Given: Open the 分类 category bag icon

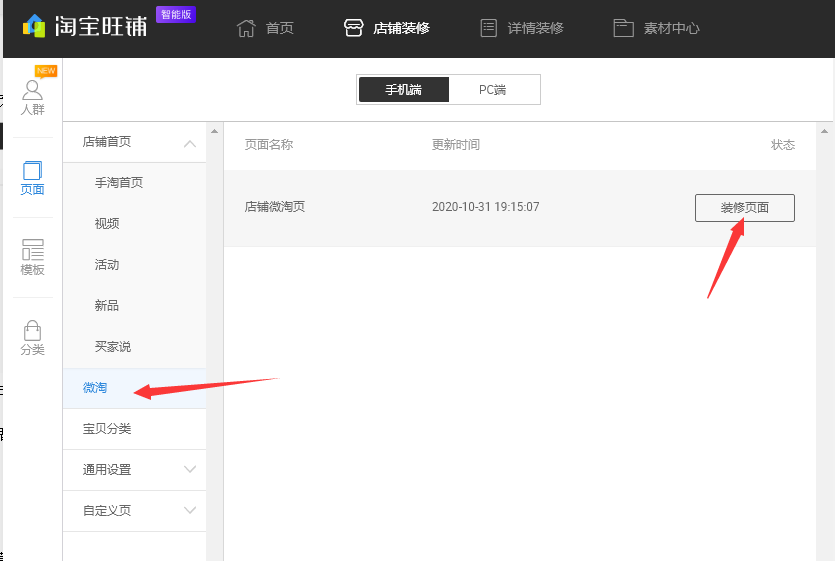Looking at the screenshot, I should (x=33, y=331).
